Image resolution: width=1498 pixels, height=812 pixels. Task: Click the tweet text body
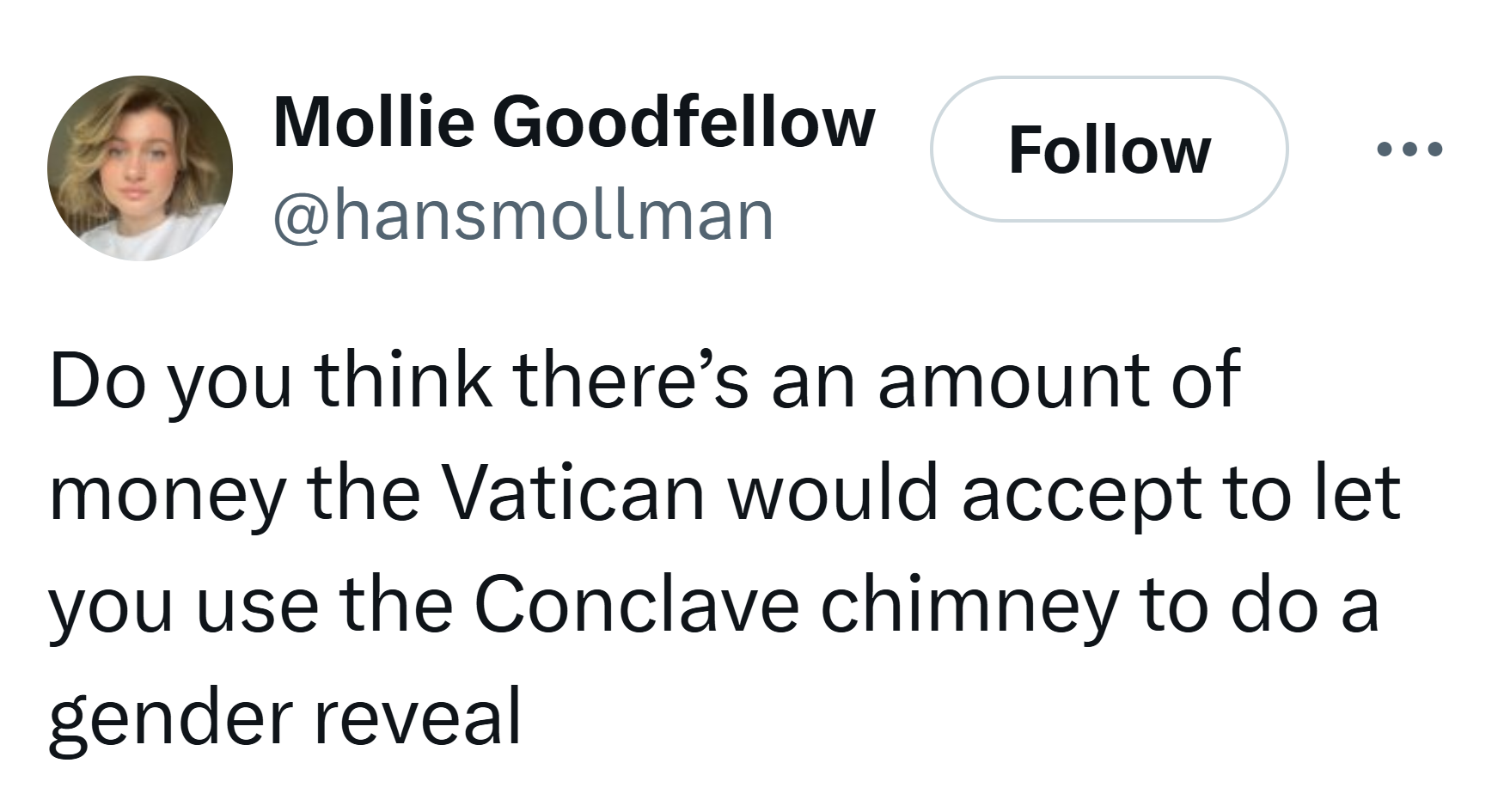pyautogui.click(x=725, y=549)
